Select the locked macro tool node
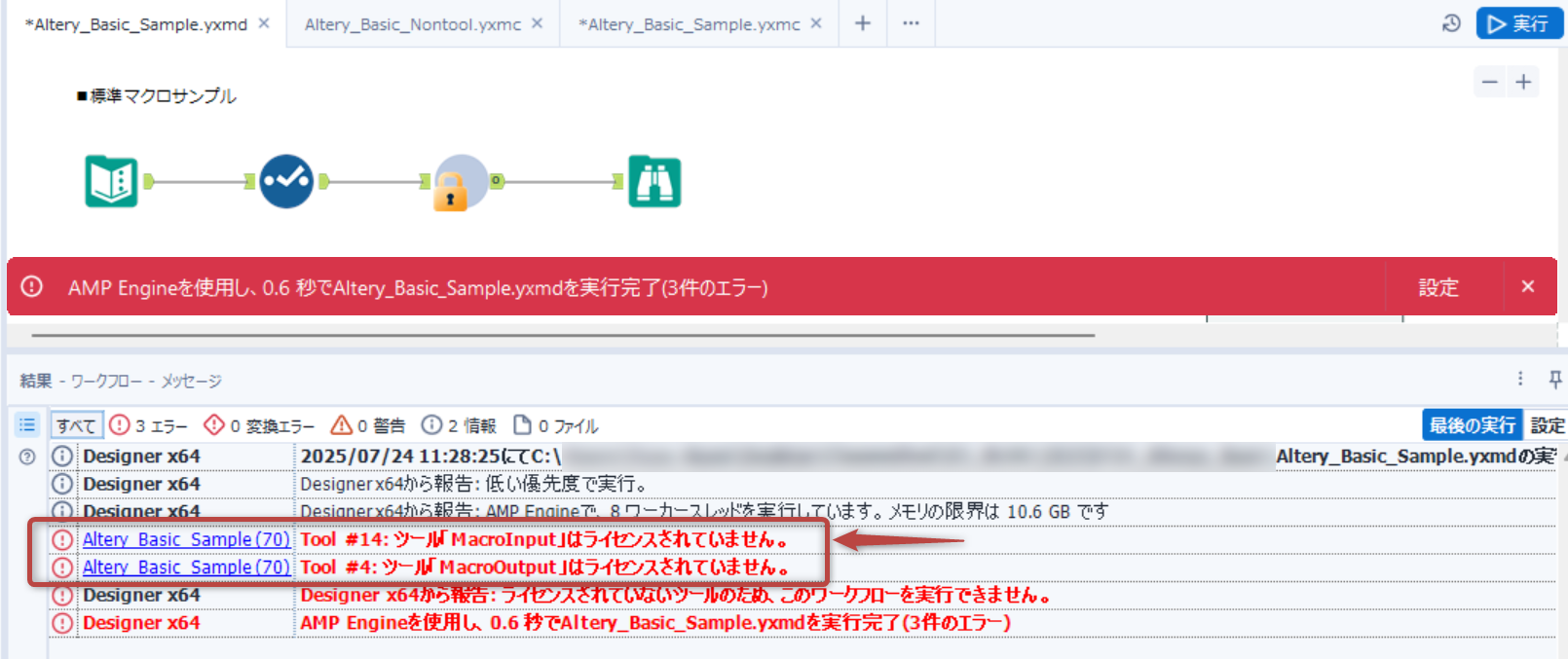 tap(460, 182)
